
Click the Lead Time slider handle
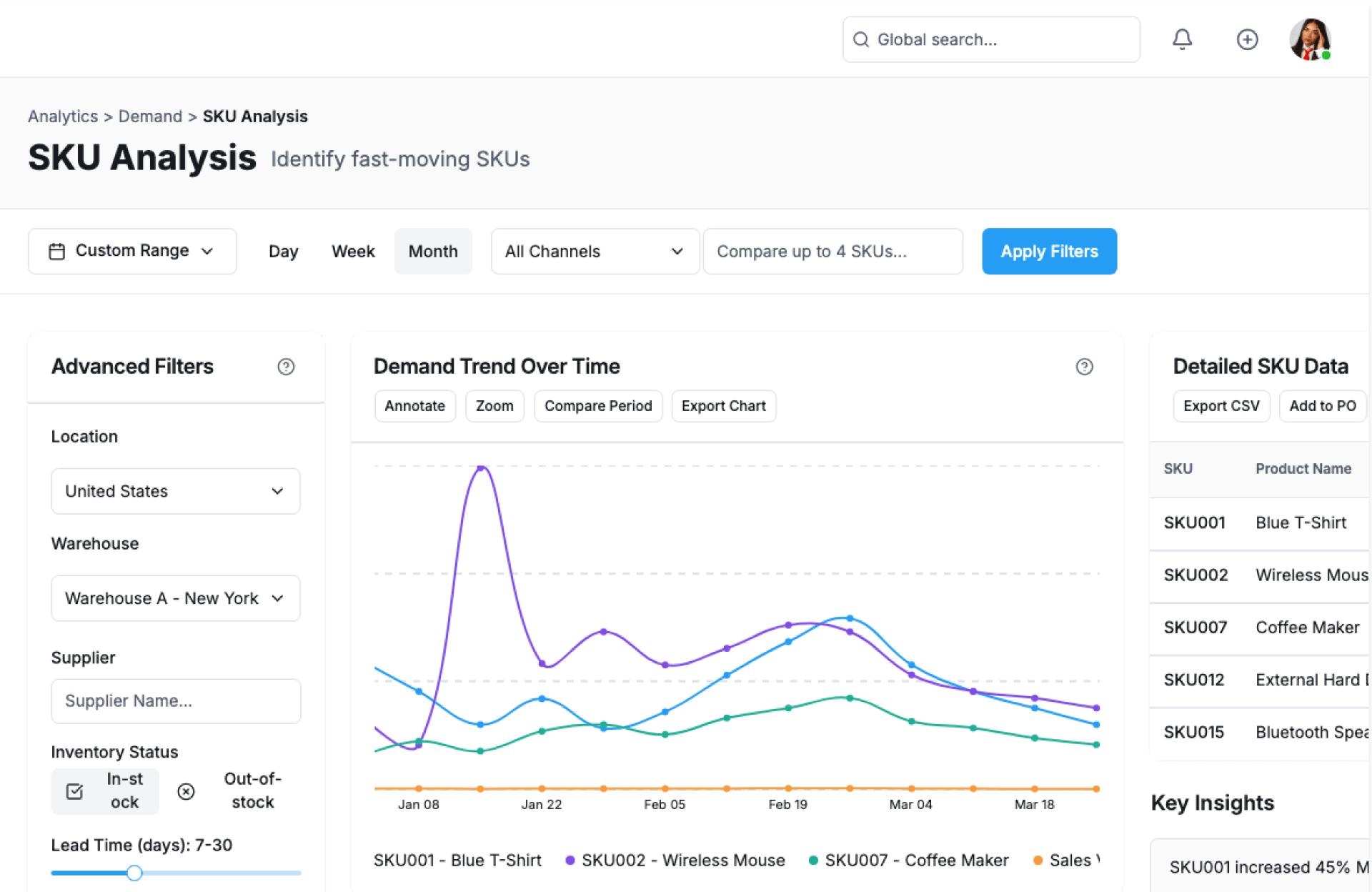(x=134, y=873)
